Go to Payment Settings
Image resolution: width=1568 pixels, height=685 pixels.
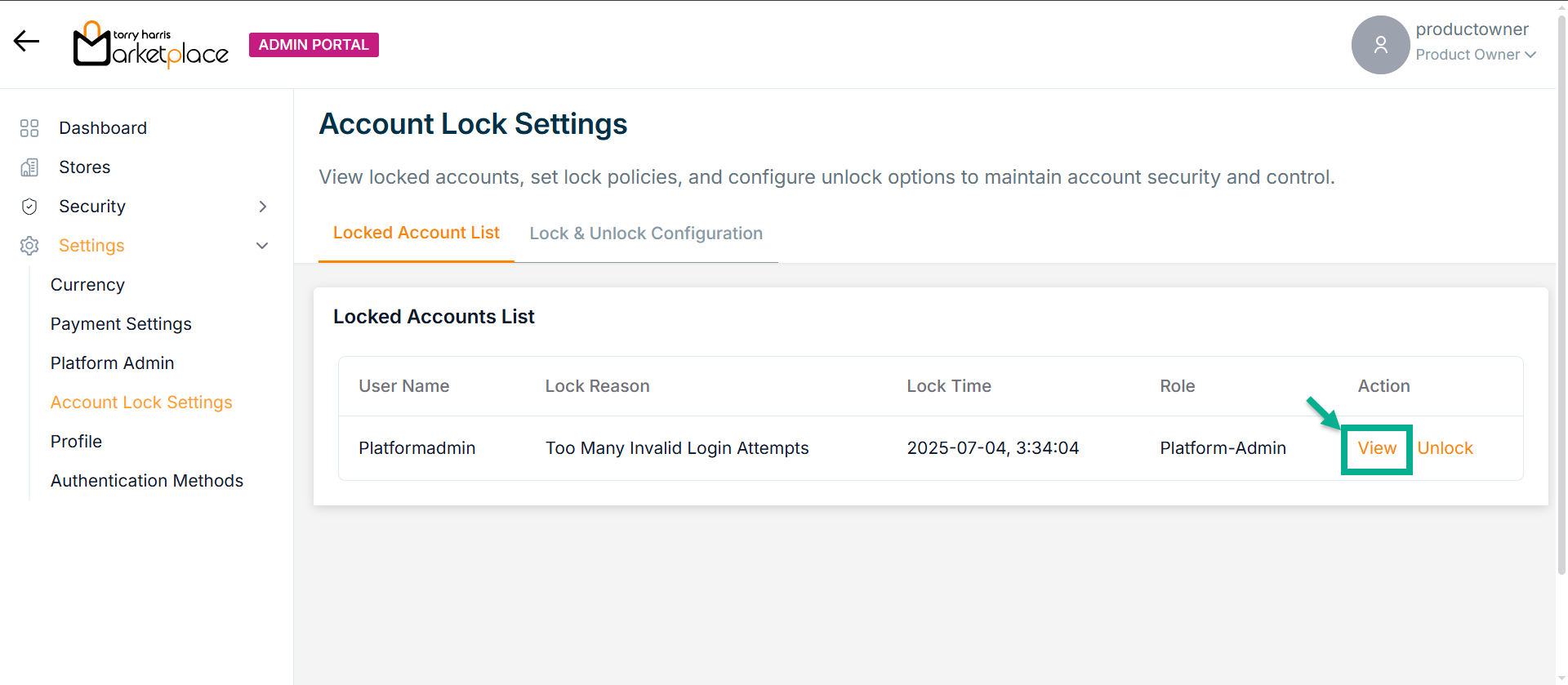(121, 324)
